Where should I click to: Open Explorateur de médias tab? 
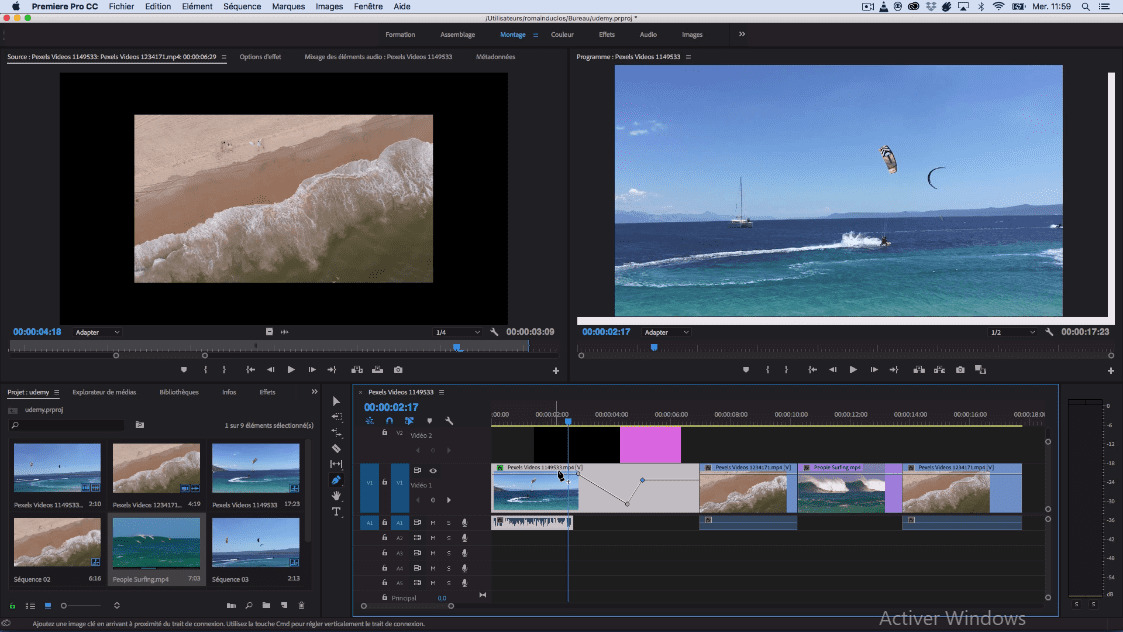coord(104,392)
